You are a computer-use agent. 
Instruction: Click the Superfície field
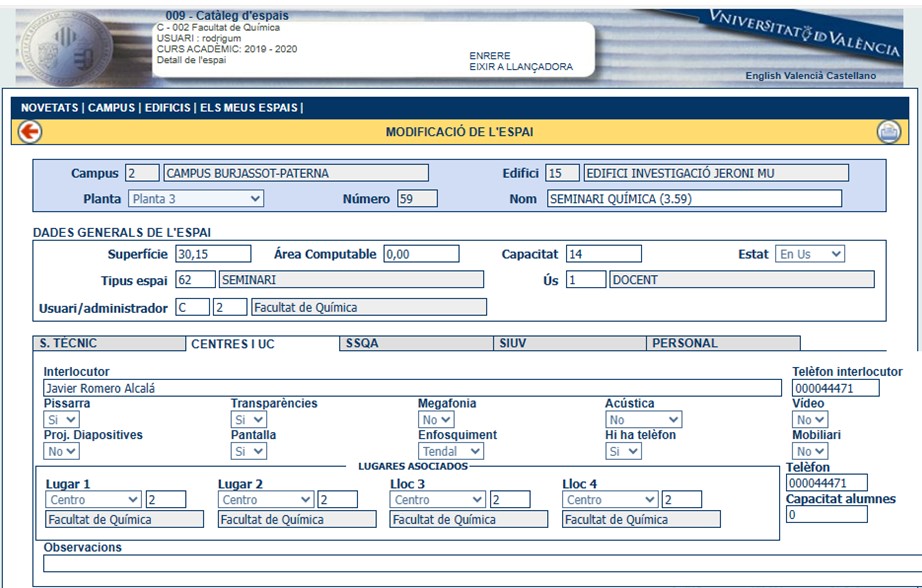point(213,254)
